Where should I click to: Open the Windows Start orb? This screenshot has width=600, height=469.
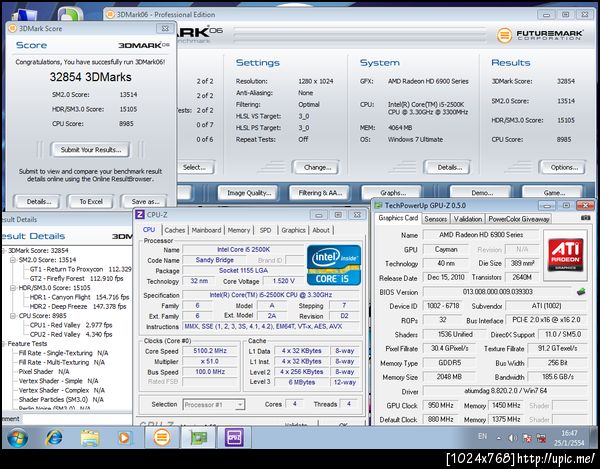tap(18, 438)
